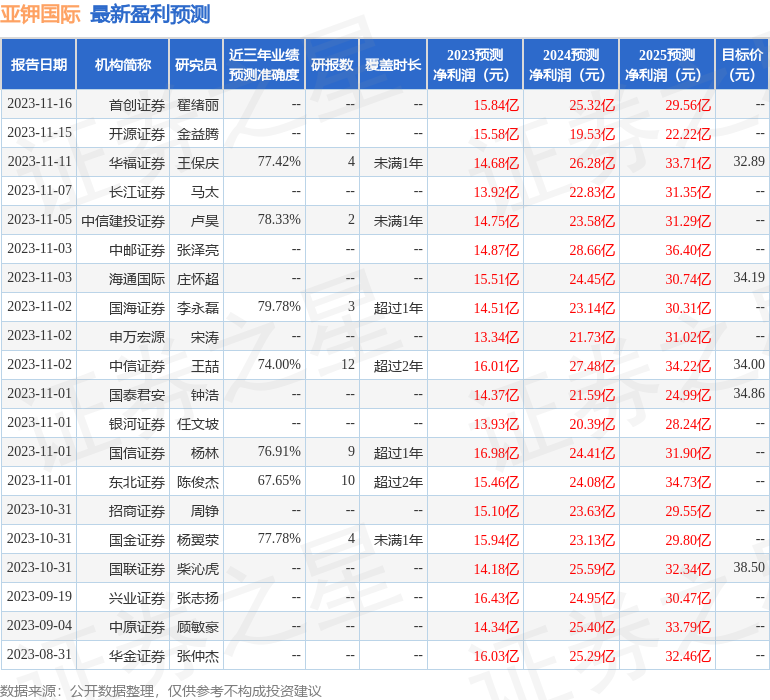Click the date 2023-09-19 cell
This screenshot has height=700, width=770.
click(39, 596)
